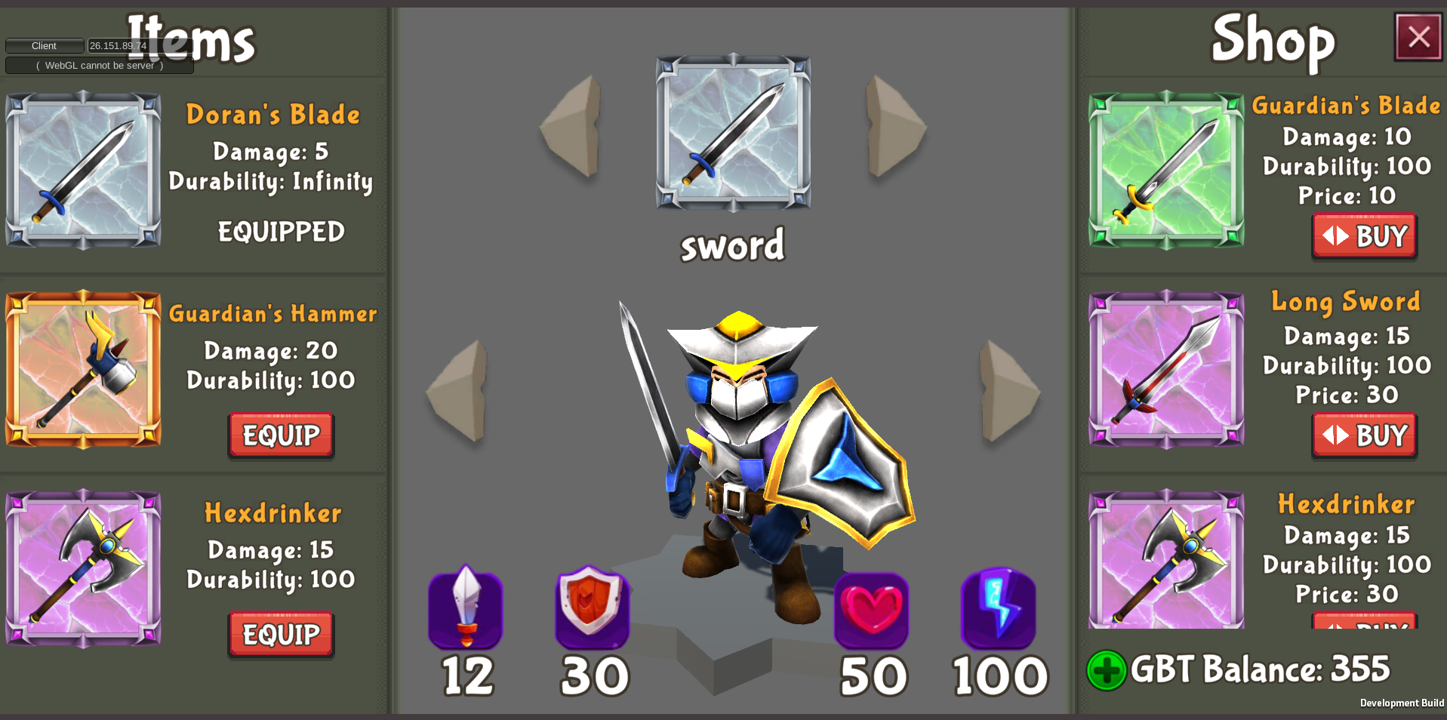
Task: Select the Long Sword shop icon
Action: coord(1166,369)
